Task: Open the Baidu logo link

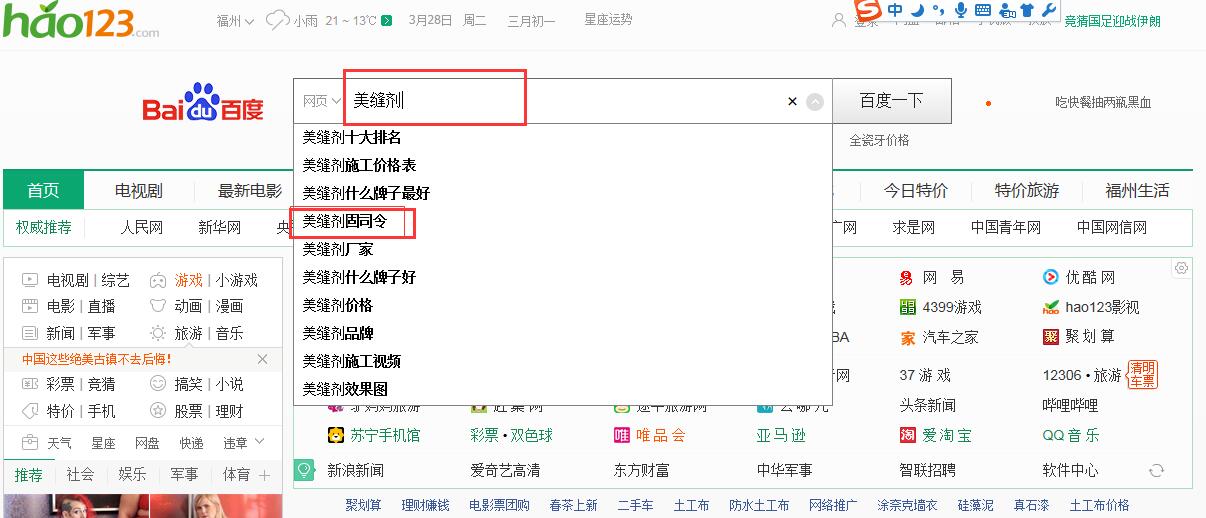Action: pos(203,103)
